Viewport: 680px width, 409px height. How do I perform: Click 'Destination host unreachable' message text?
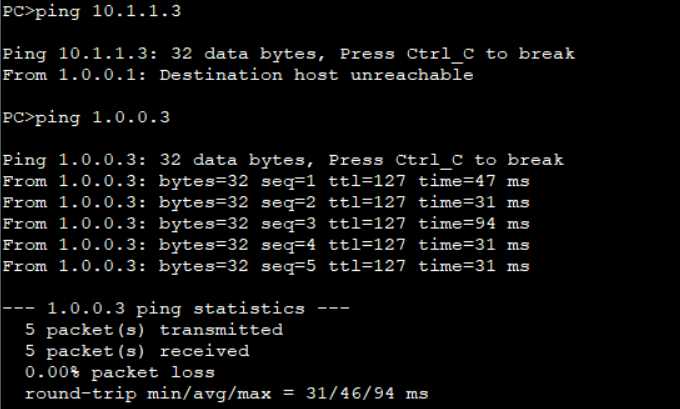(x=316, y=75)
